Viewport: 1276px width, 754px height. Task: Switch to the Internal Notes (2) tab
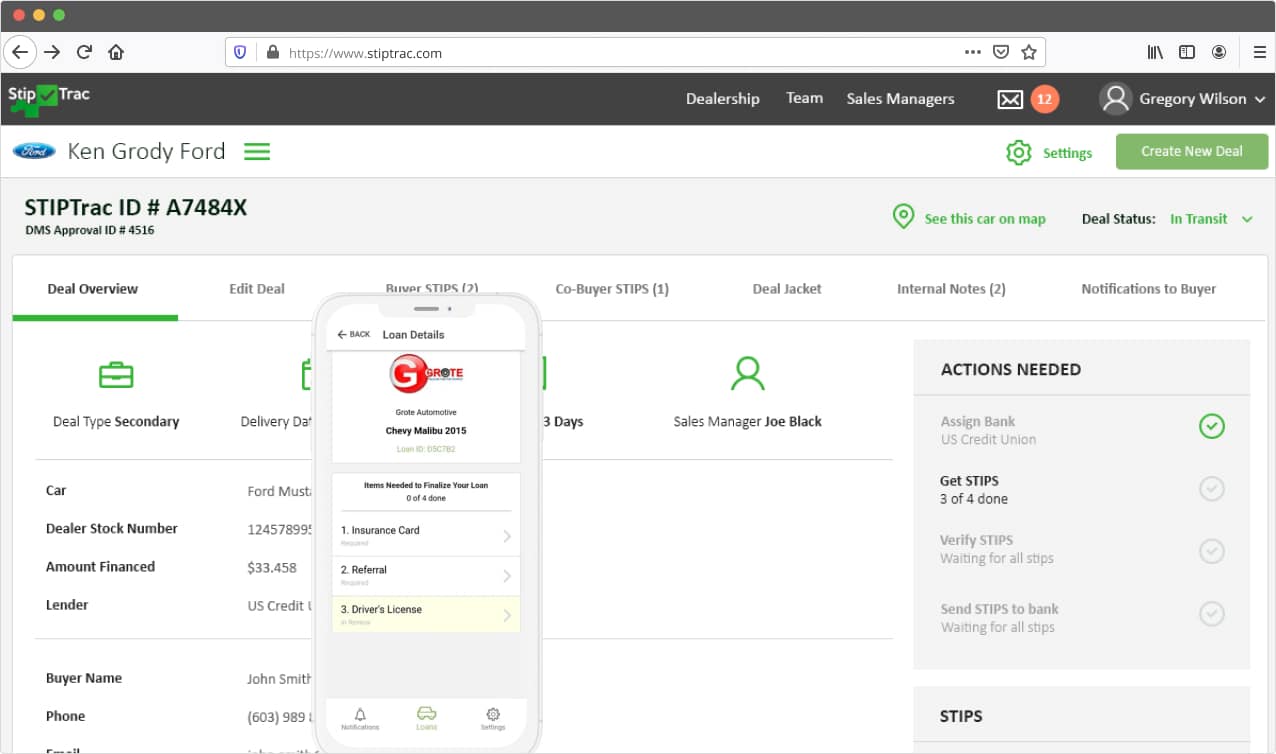point(951,289)
